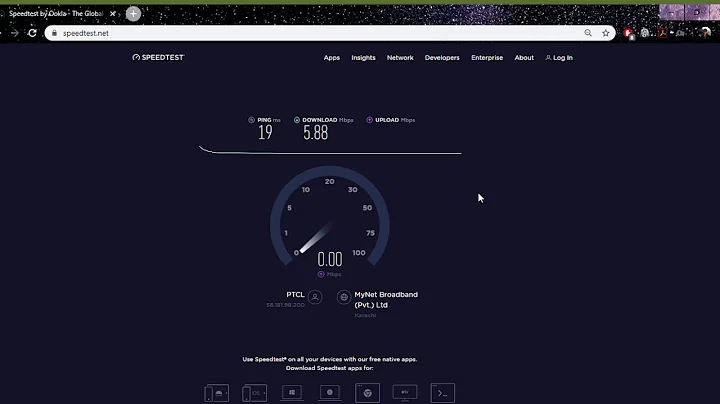View site info via padlock icon
The height and width of the screenshot is (404, 720).
54,33
